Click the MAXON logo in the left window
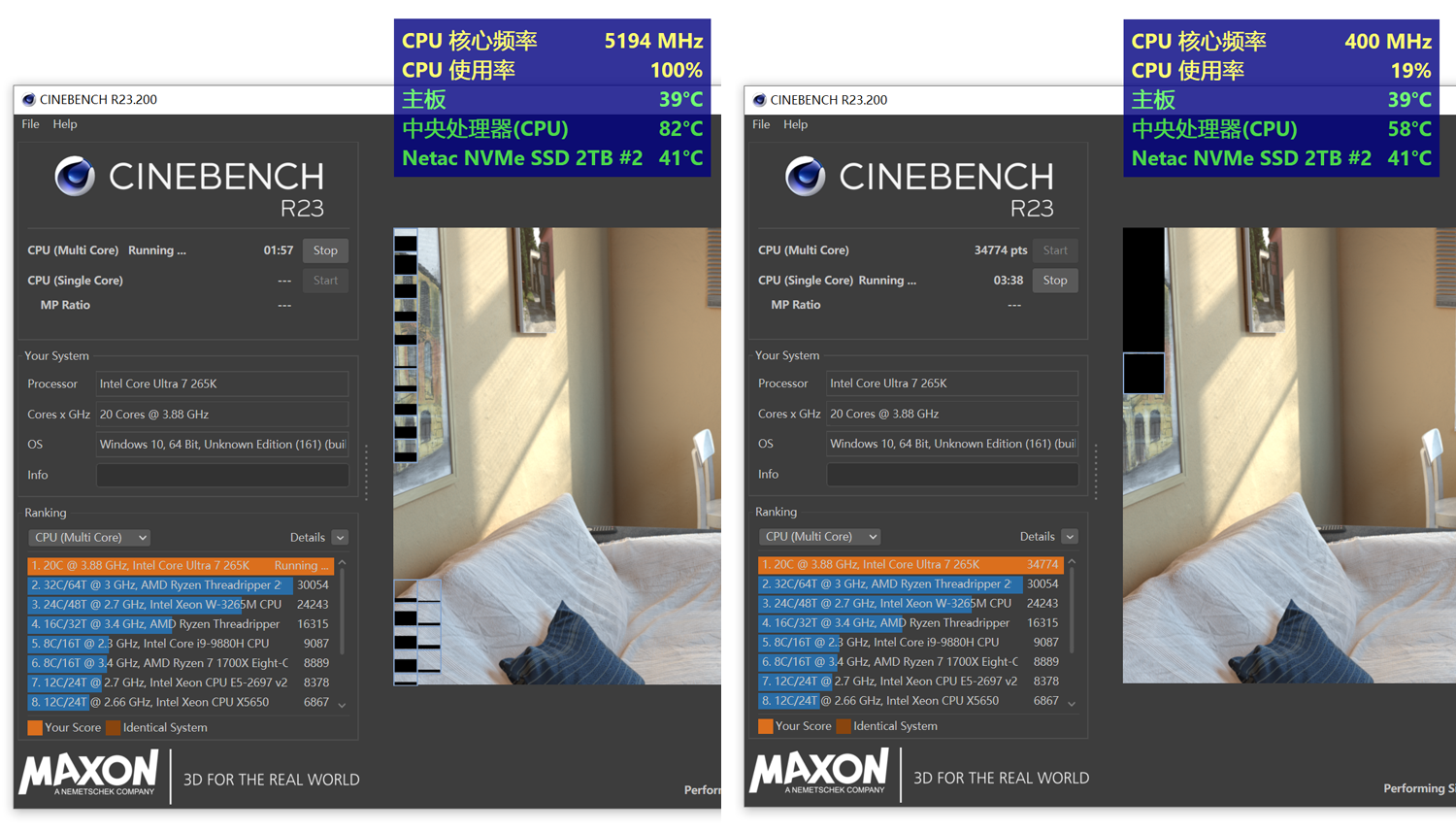 tap(89, 773)
